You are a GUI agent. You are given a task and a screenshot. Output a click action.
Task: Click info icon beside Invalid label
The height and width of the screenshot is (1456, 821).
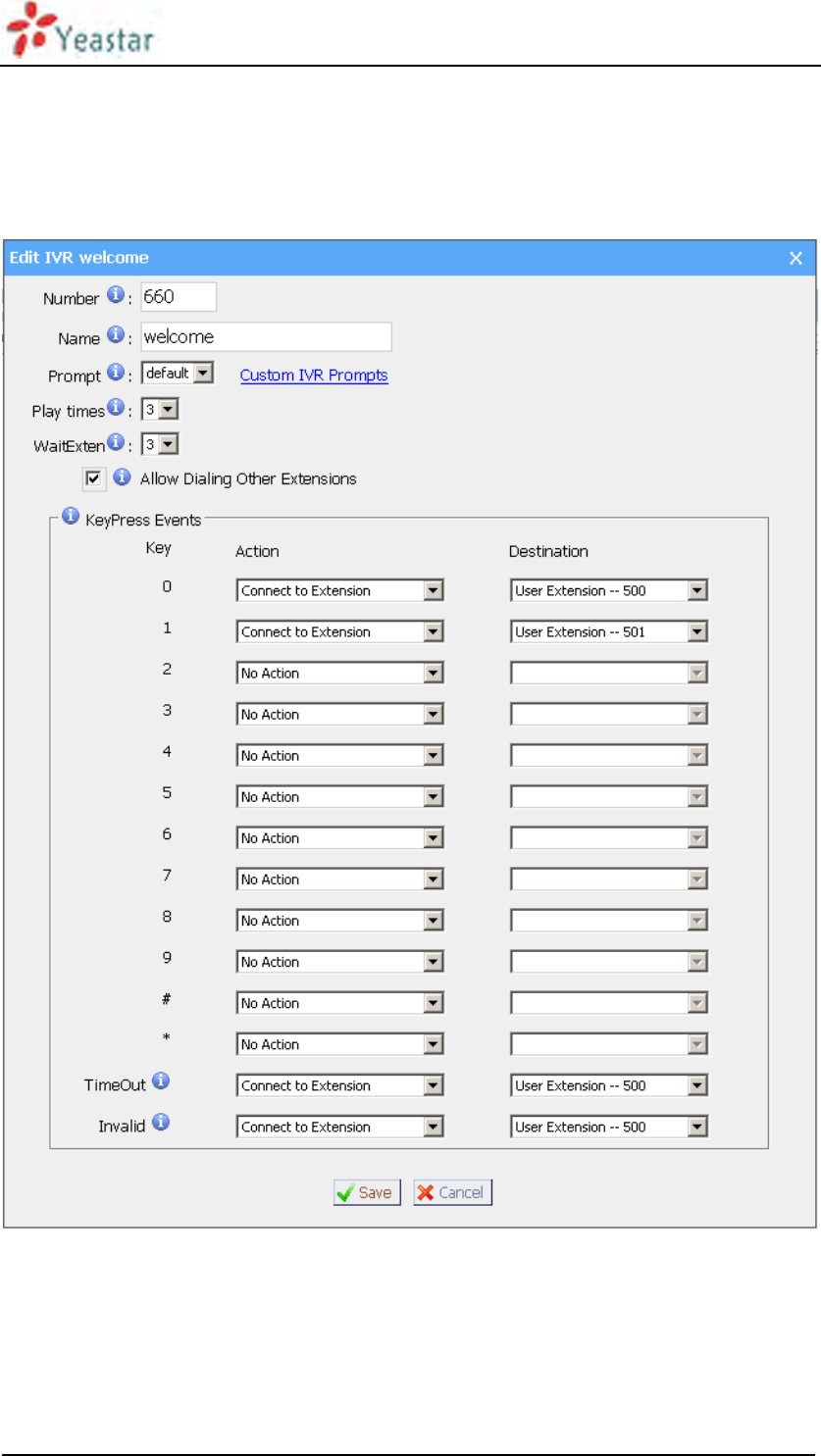(x=161, y=1123)
